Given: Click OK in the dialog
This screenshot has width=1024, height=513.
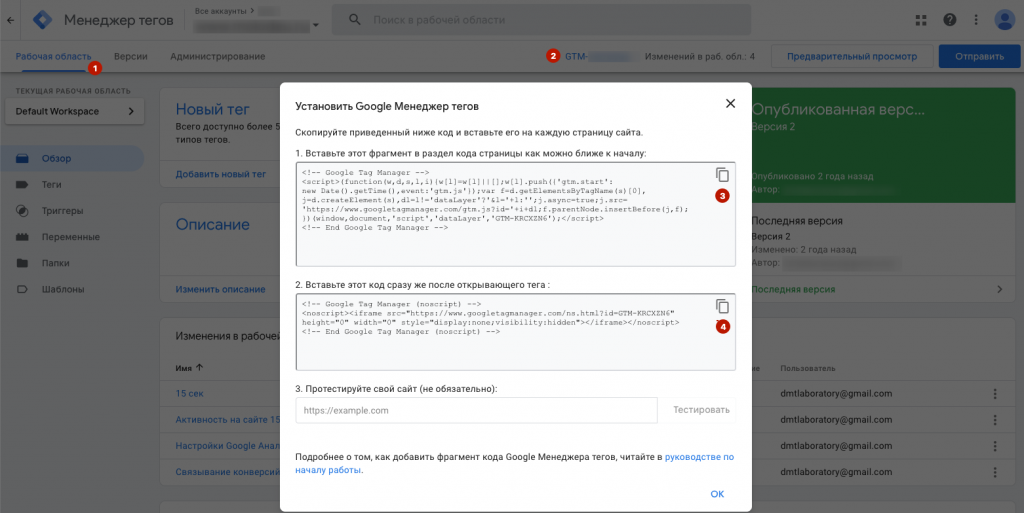Looking at the screenshot, I should pos(717,494).
